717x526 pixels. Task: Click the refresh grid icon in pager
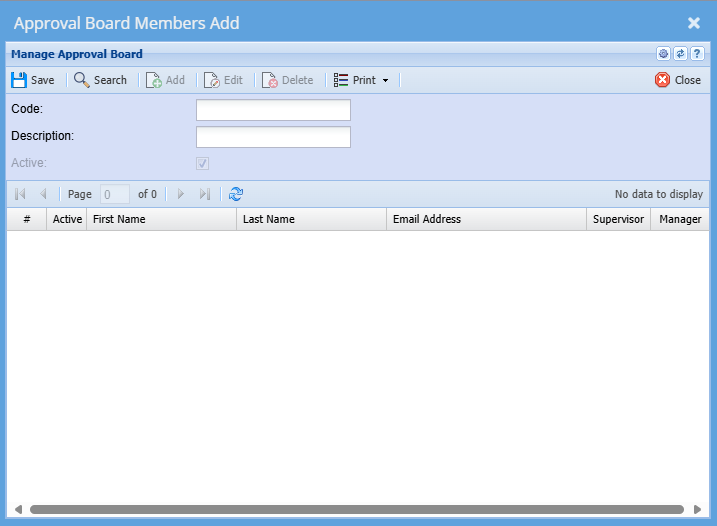coord(236,194)
